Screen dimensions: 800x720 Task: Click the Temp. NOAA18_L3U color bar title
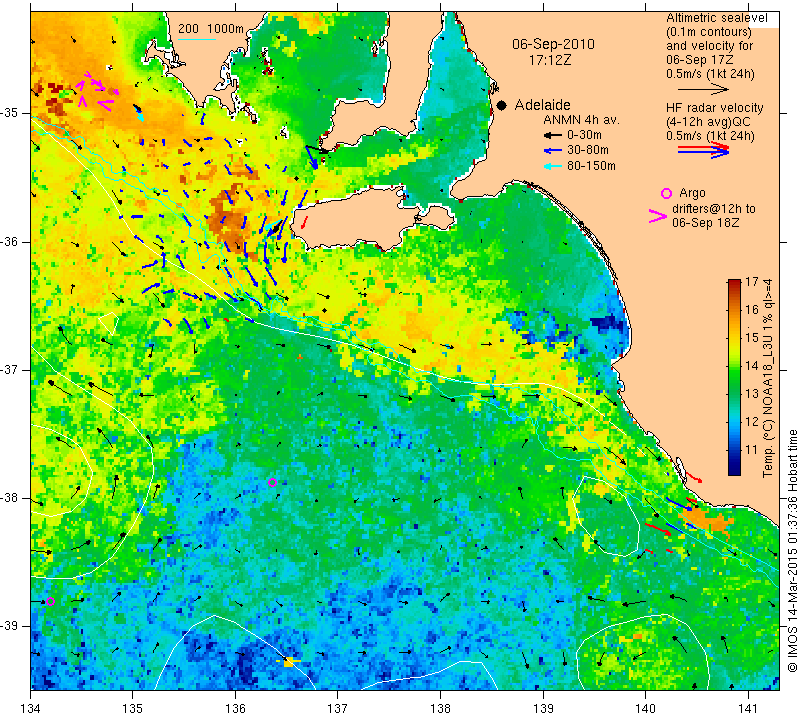767,378
